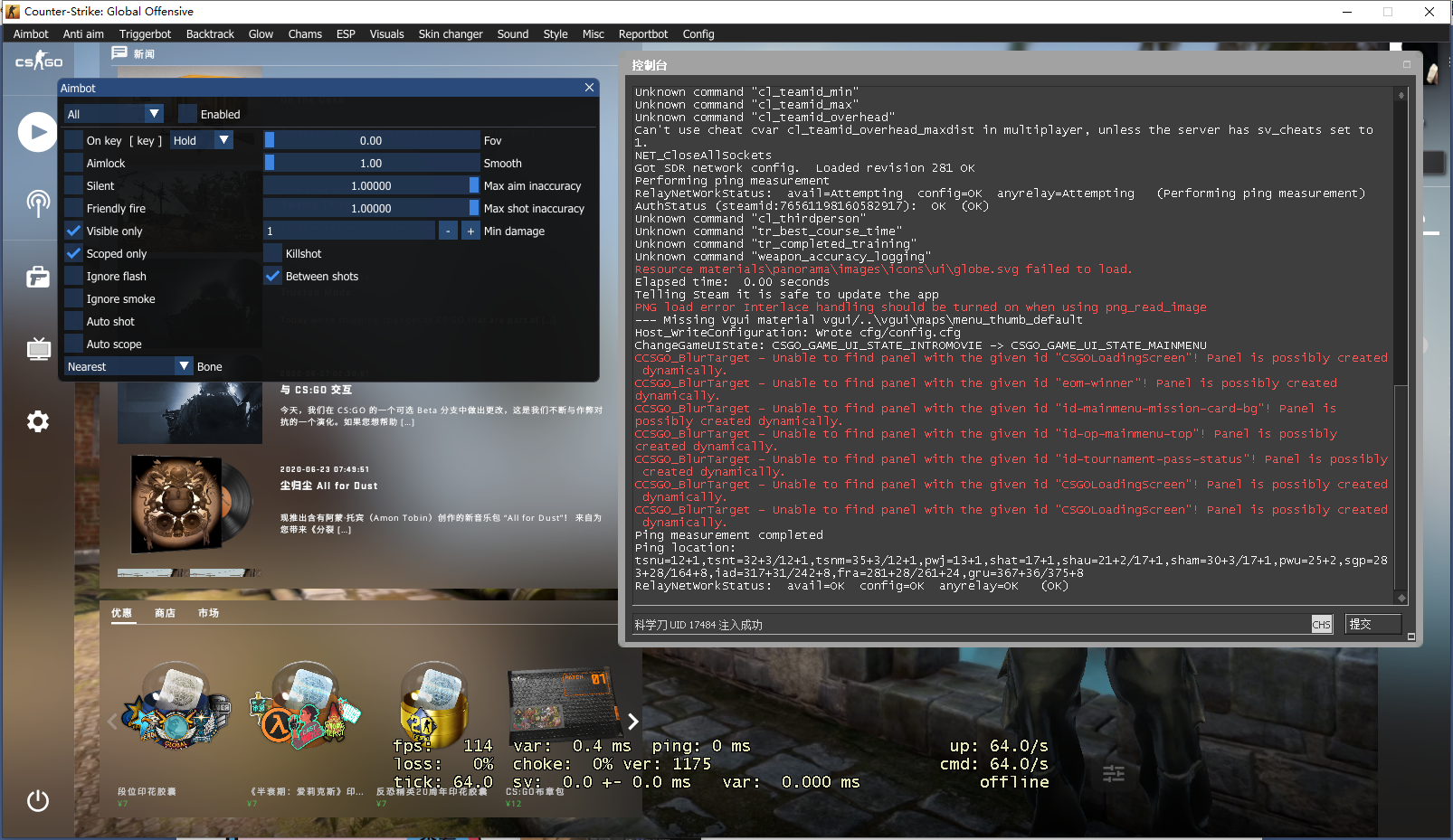The height and width of the screenshot is (840, 1453).
Task: Open the All for Dust music kit thumbnail
Action: tap(191, 505)
